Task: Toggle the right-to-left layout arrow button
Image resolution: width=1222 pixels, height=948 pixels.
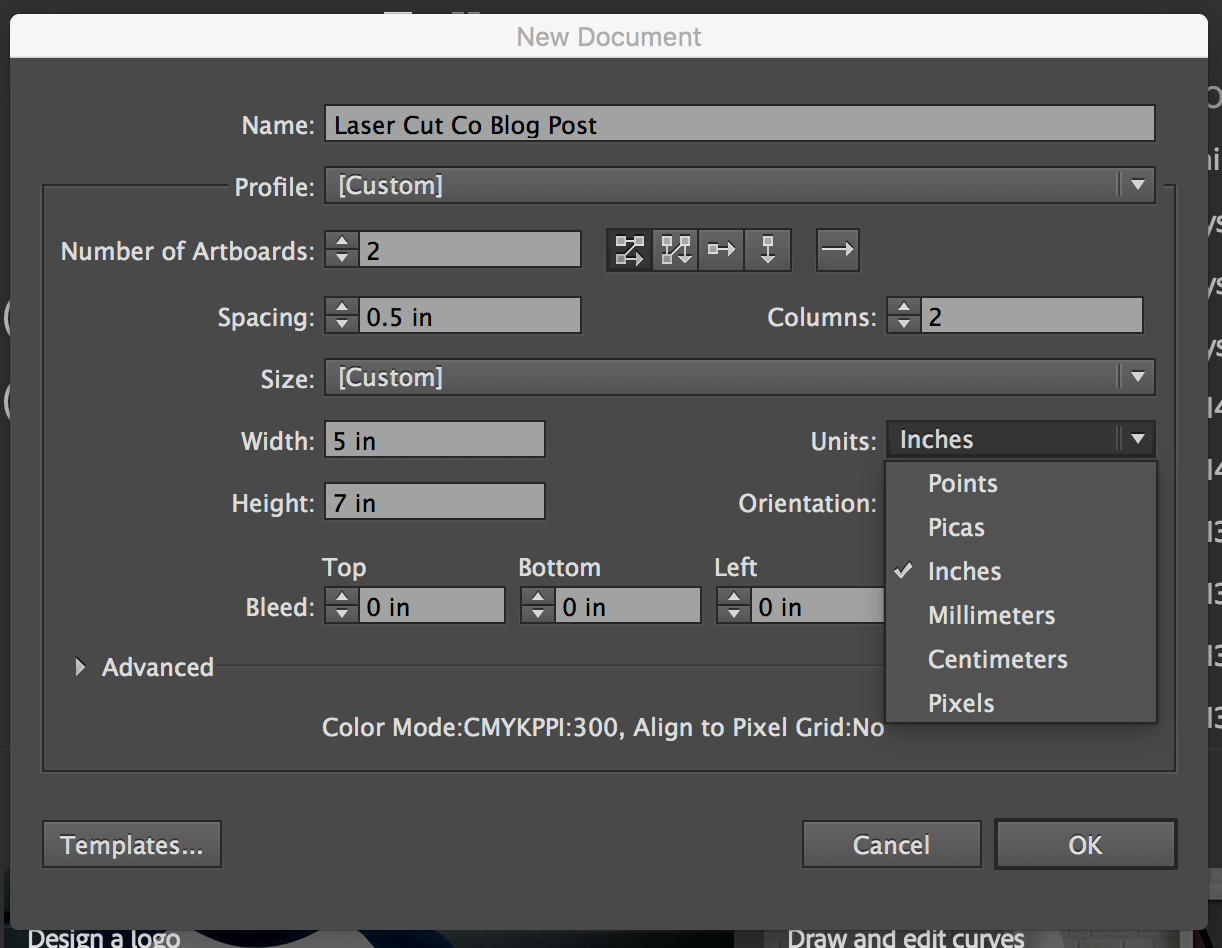Action: coord(838,250)
